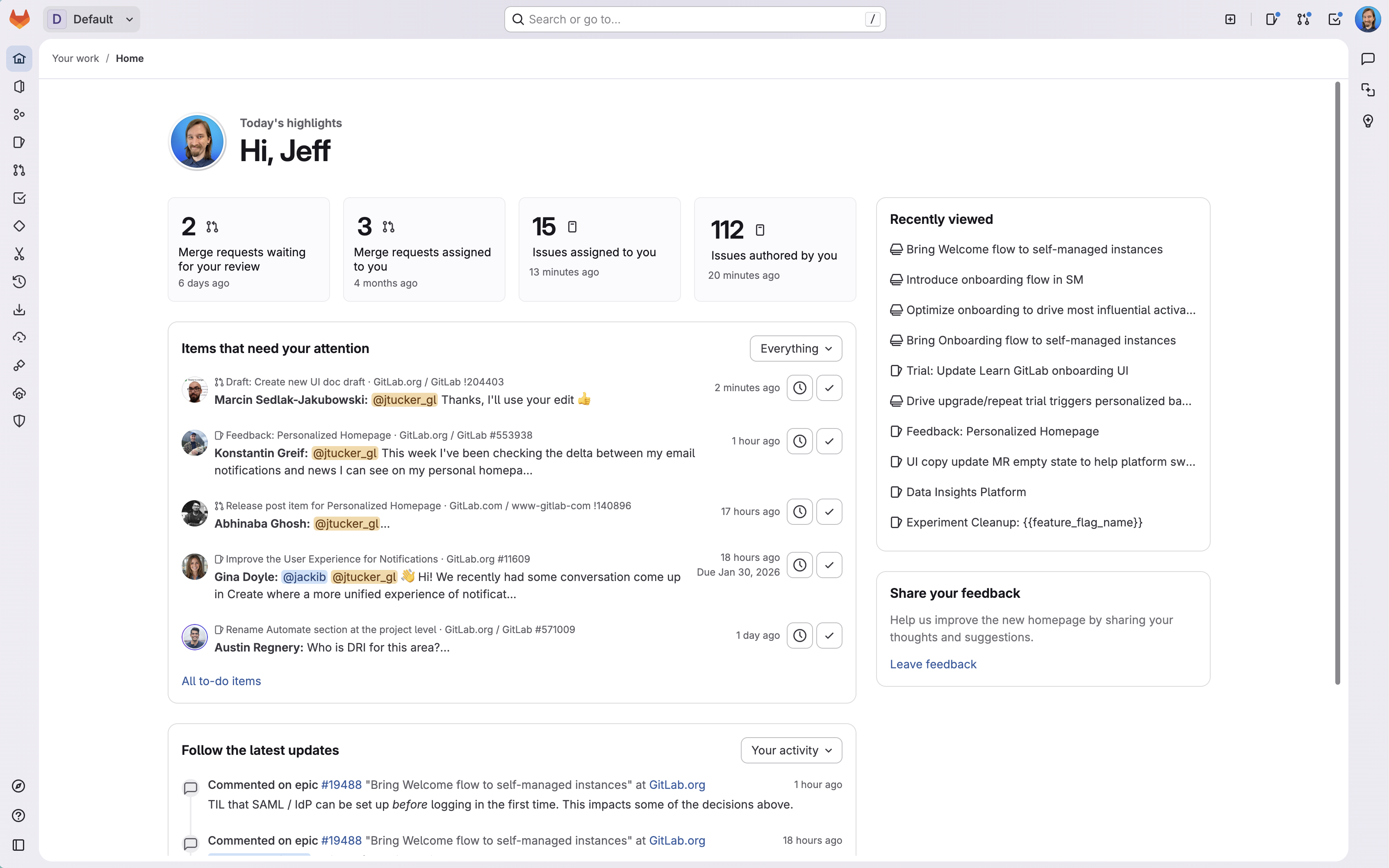Open Issues assigned to you card
This screenshot has height=868, width=1389.
[599, 250]
